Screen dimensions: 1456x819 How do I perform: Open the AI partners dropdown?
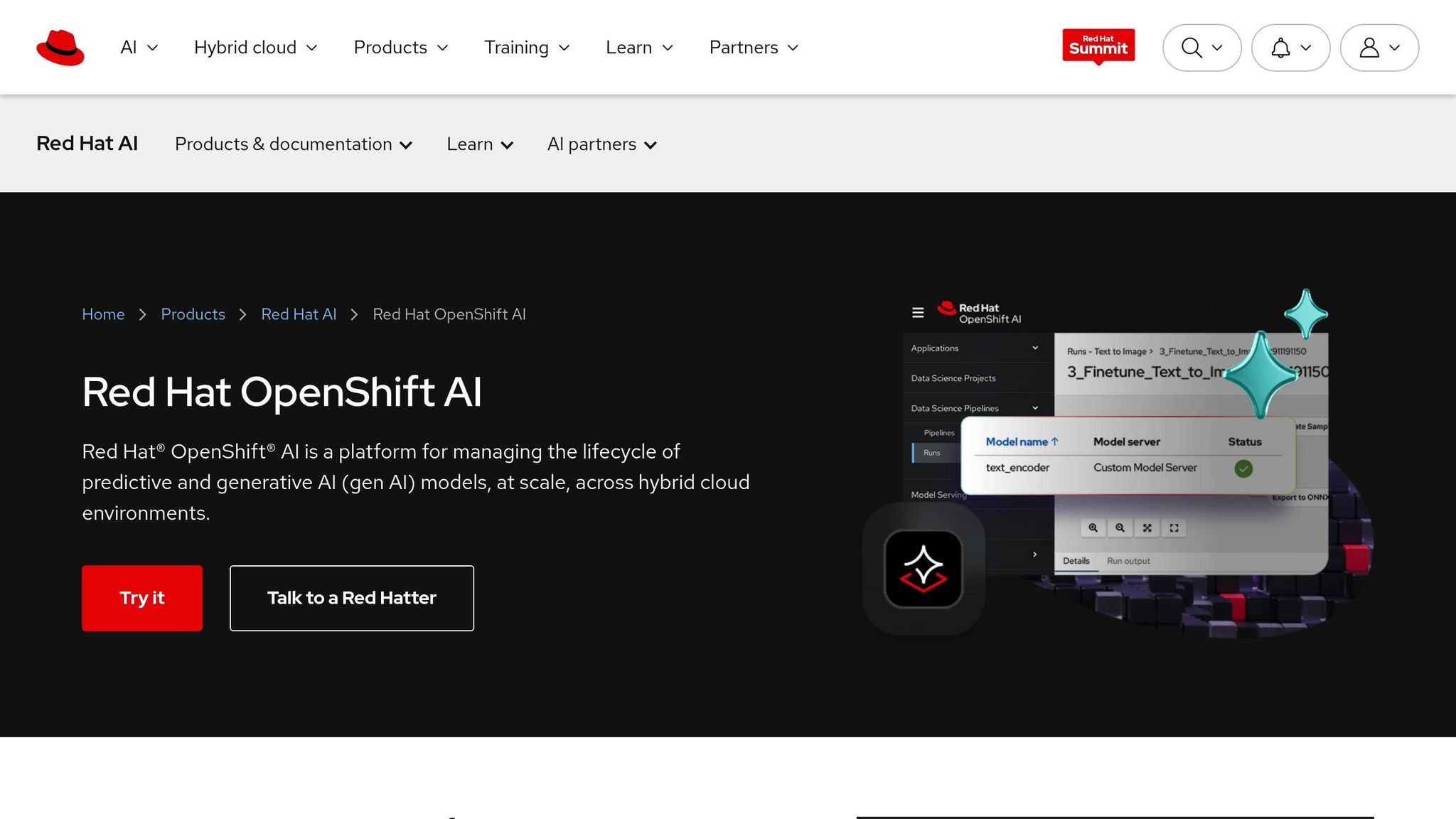click(x=602, y=144)
